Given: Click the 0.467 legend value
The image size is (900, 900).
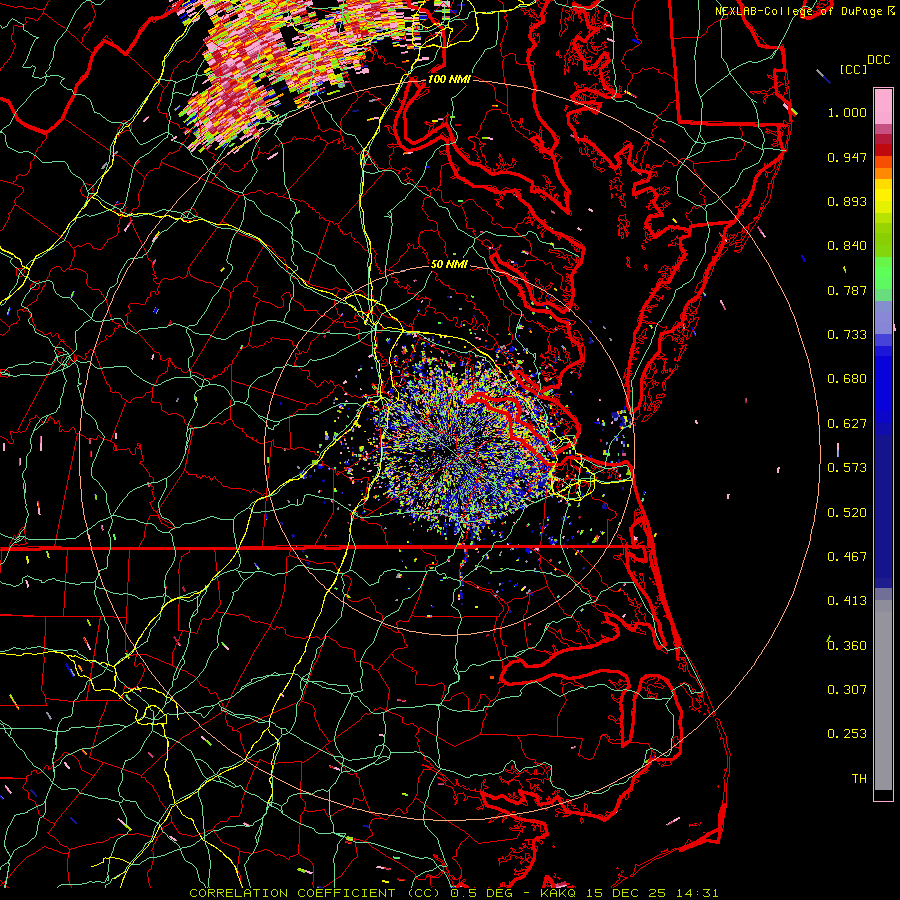Looking at the screenshot, I should pyautogui.click(x=847, y=557).
